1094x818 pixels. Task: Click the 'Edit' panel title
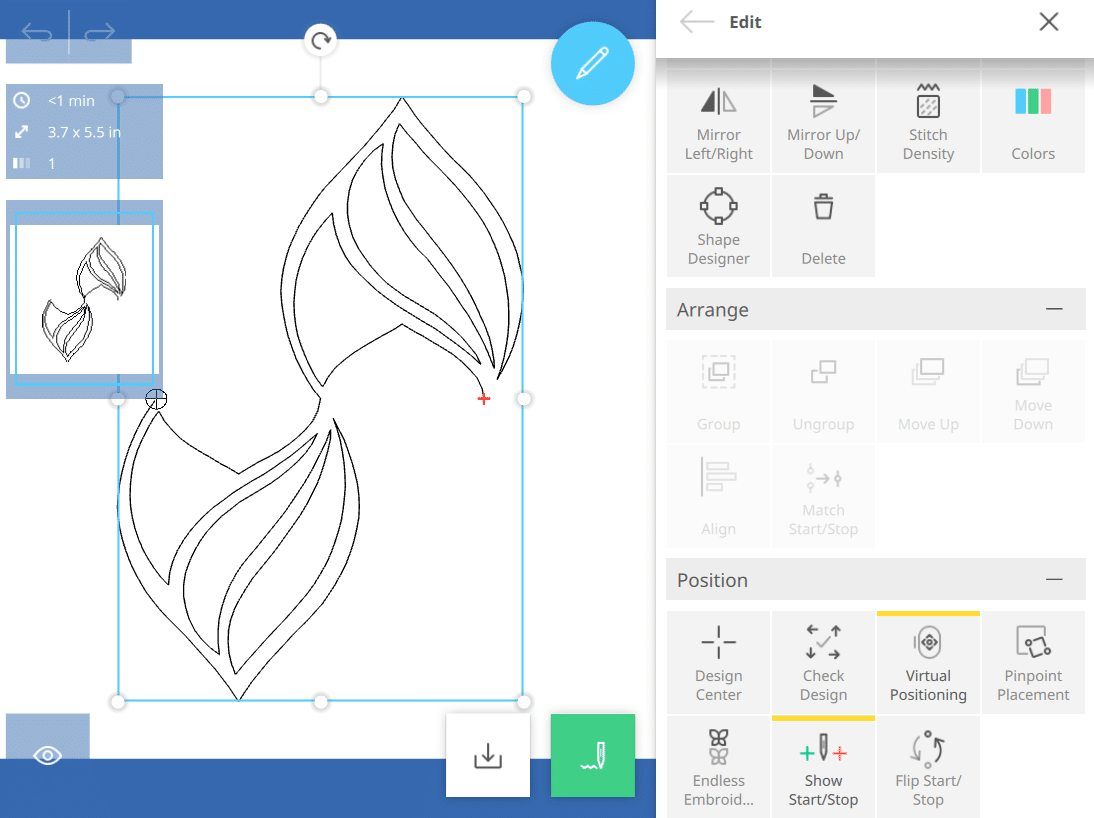point(745,22)
